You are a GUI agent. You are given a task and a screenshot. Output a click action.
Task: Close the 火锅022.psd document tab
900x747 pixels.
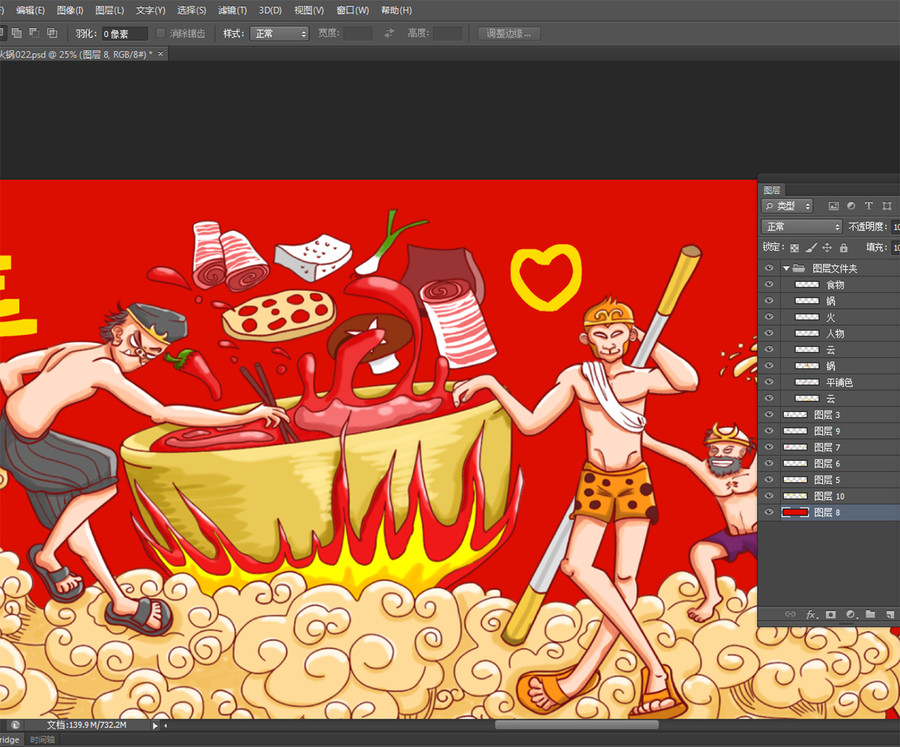pyautogui.click(x=161, y=54)
